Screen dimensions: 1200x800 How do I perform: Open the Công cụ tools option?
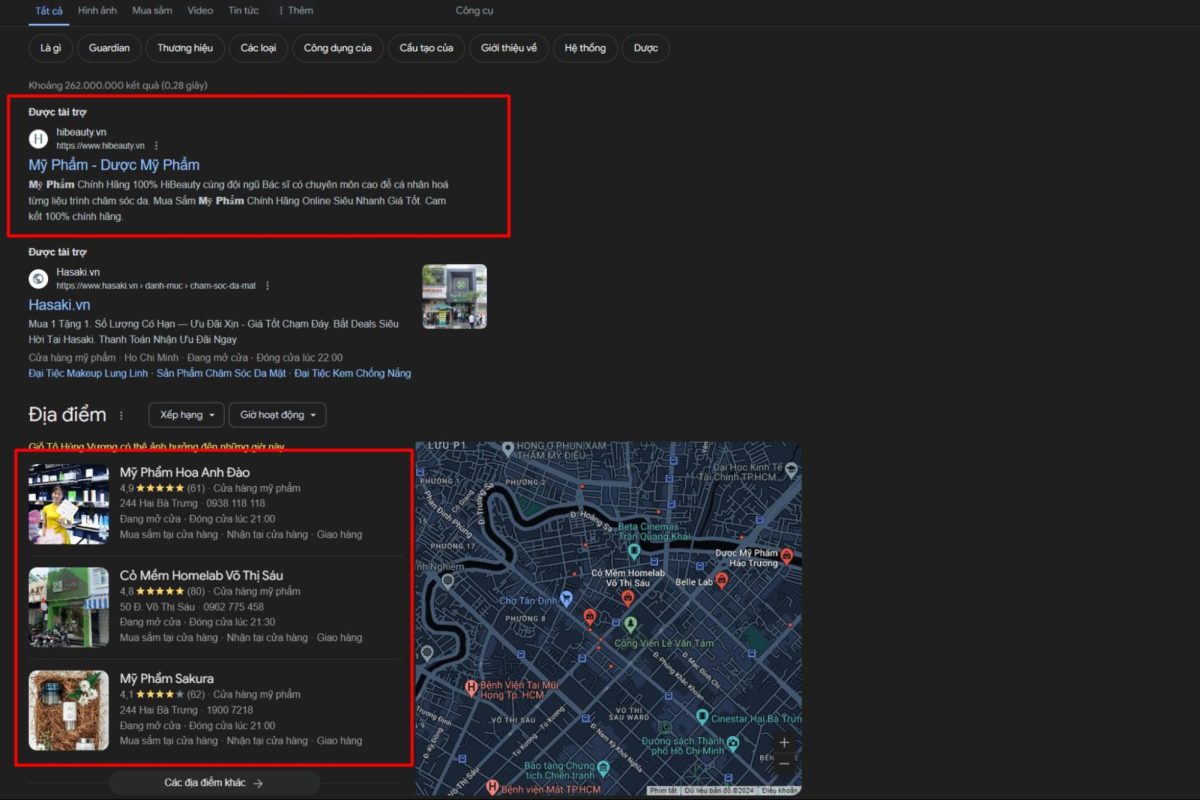pos(474,11)
